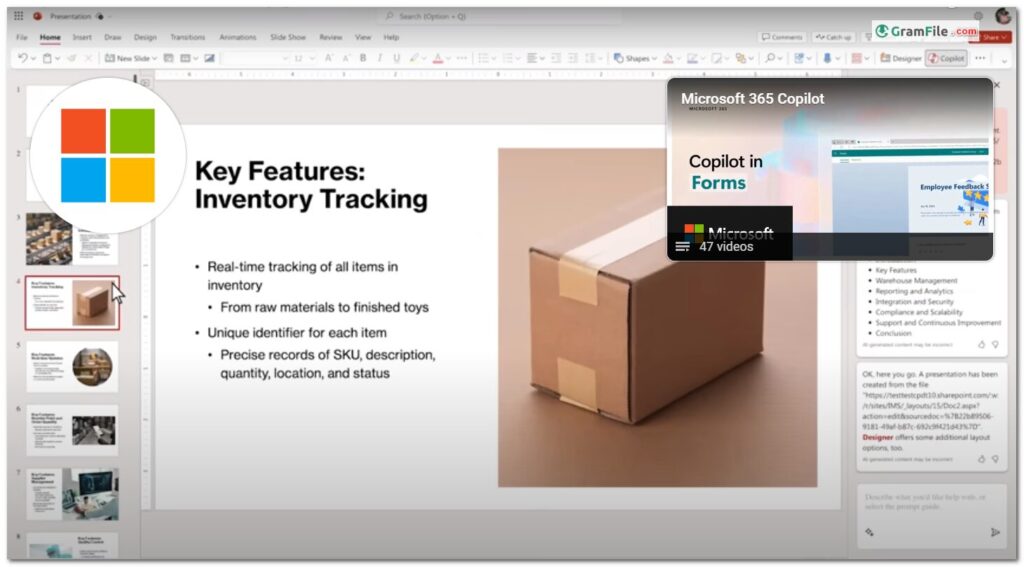Viewport: 1024px width, 567px height.
Task: Click the Decrease Font Size icon
Action: [x=346, y=58]
